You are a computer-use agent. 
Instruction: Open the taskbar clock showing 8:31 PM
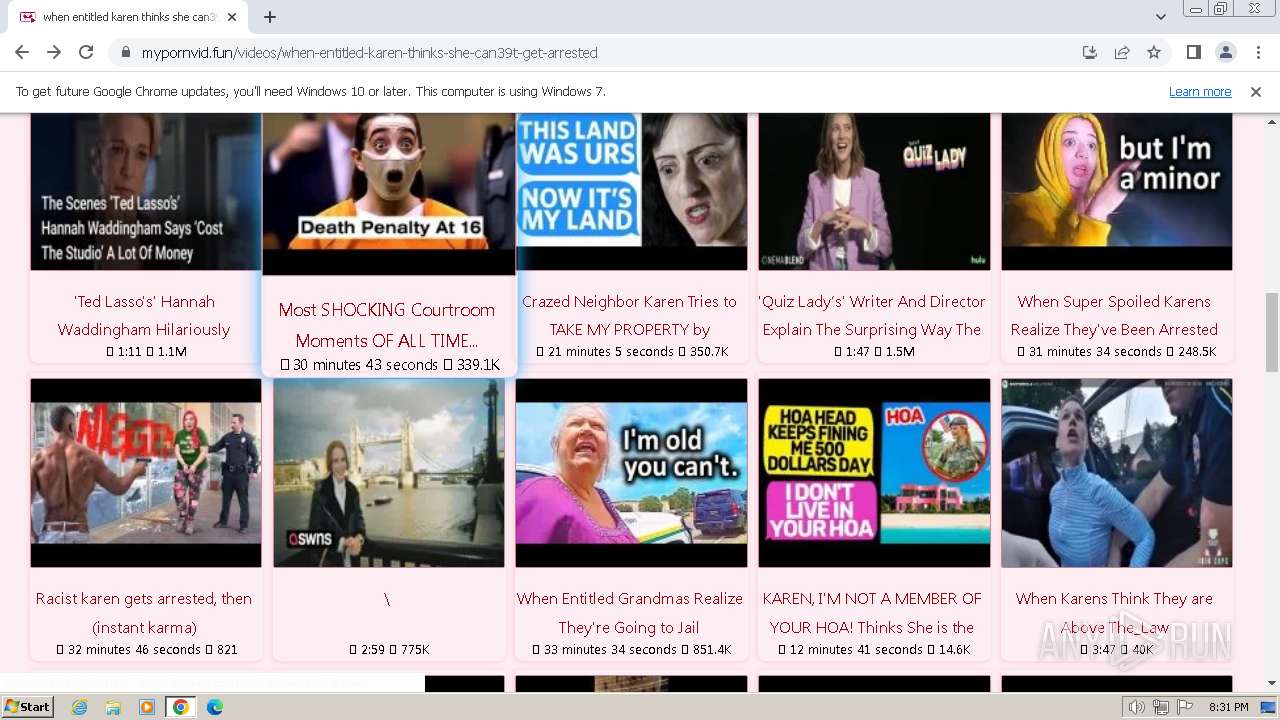click(x=1228, y=707)
